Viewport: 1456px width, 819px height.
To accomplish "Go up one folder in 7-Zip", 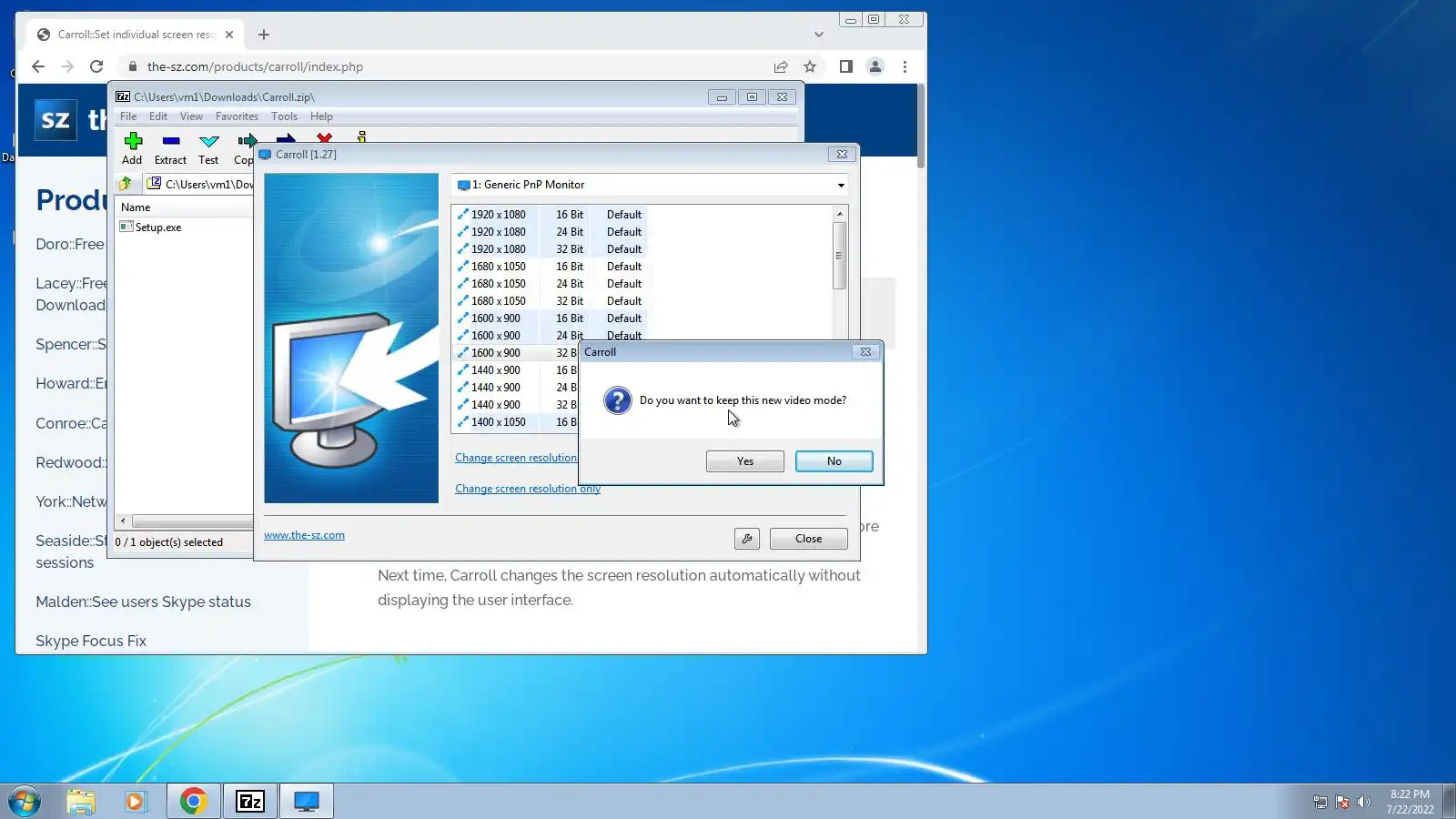I will 126,184.
